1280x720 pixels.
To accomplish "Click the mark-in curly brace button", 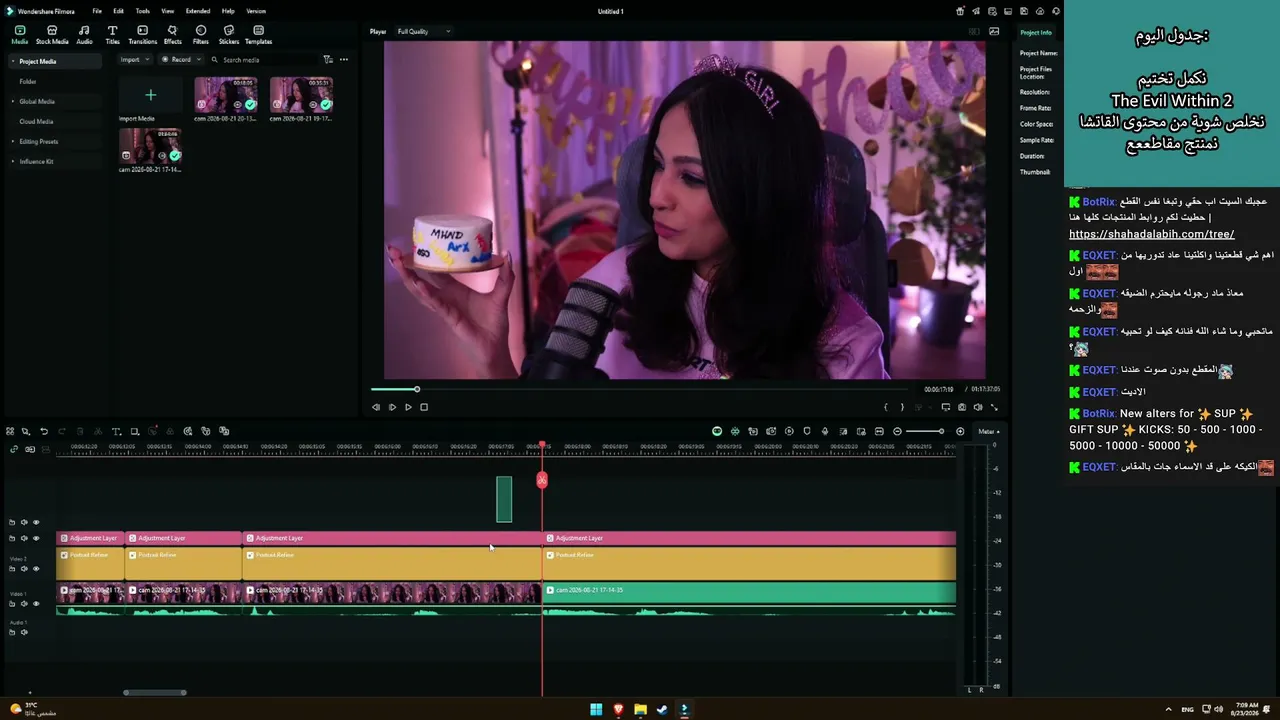I will click(886, 407).
